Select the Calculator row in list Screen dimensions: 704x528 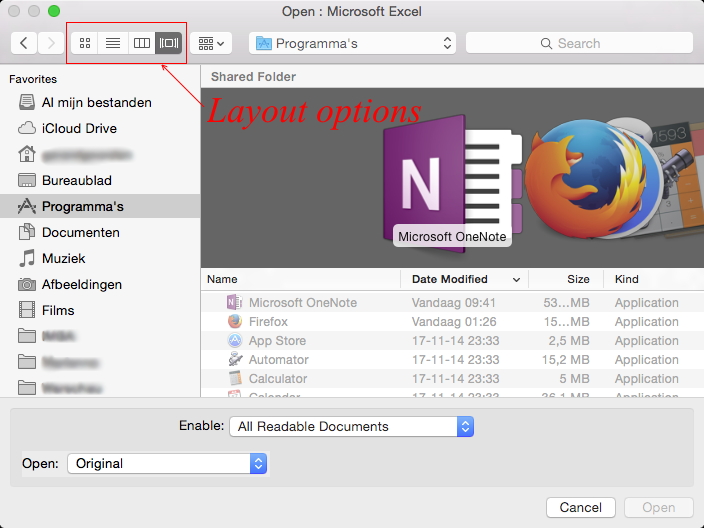[x=452, y=378]
